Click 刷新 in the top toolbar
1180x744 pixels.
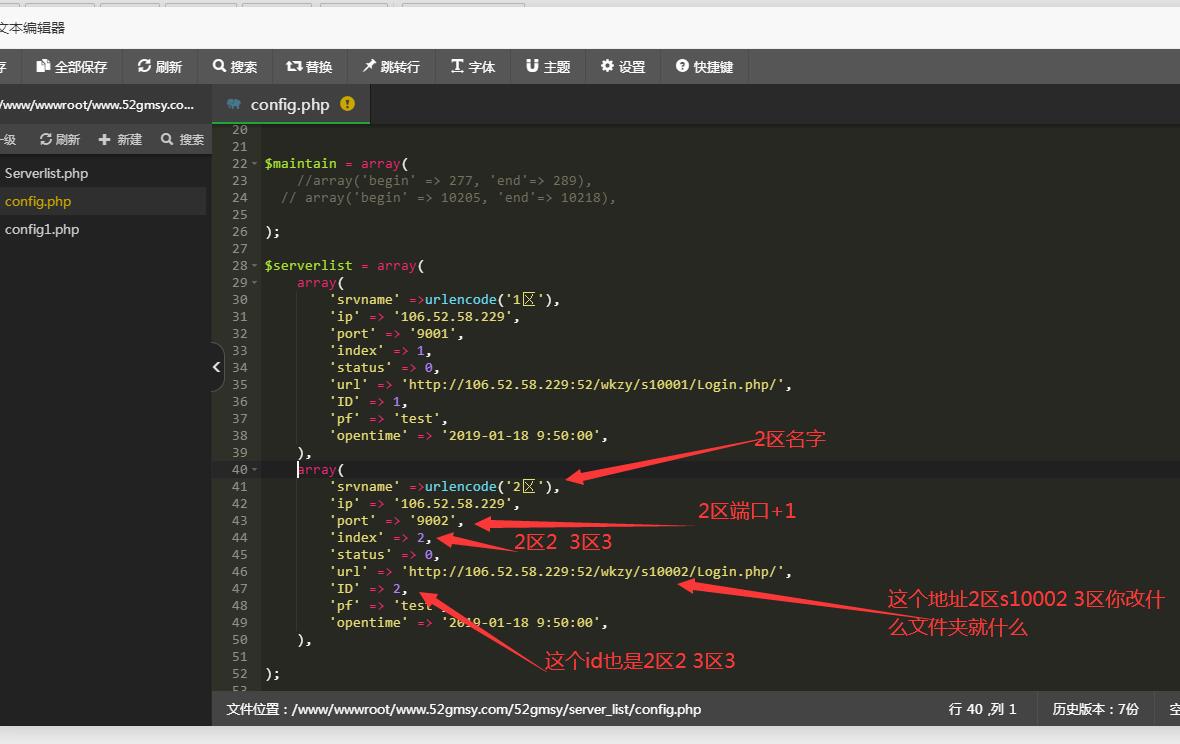tap(160, 67)
